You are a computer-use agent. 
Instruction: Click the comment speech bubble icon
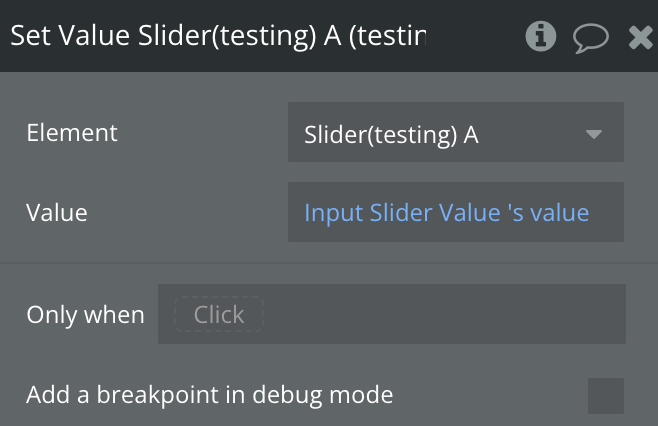click(x=591, y=38)
